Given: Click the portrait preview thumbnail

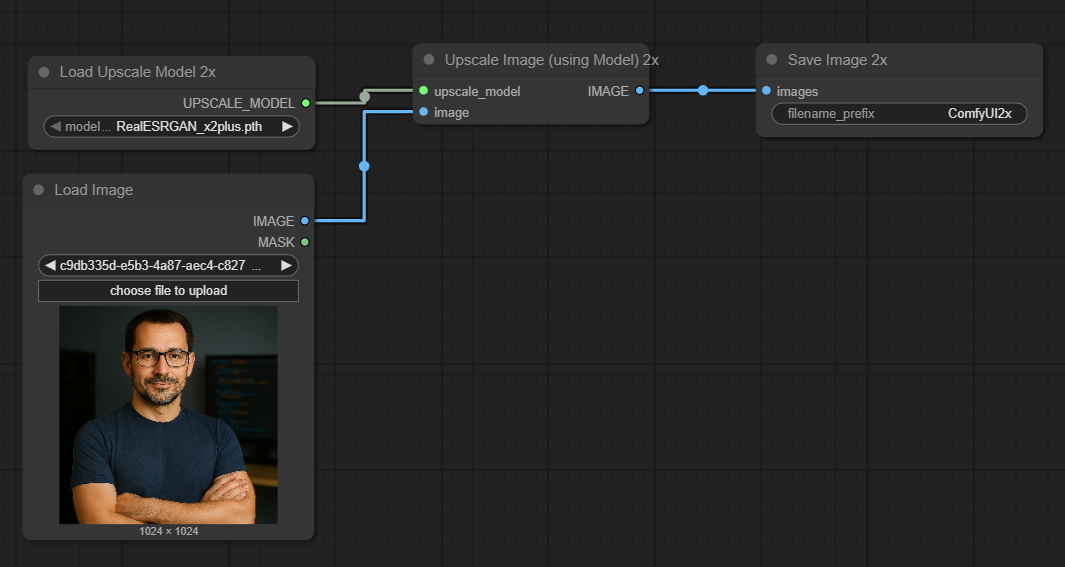Looking at the screenshot, I should pyautogui.click(x=168, y=415).
